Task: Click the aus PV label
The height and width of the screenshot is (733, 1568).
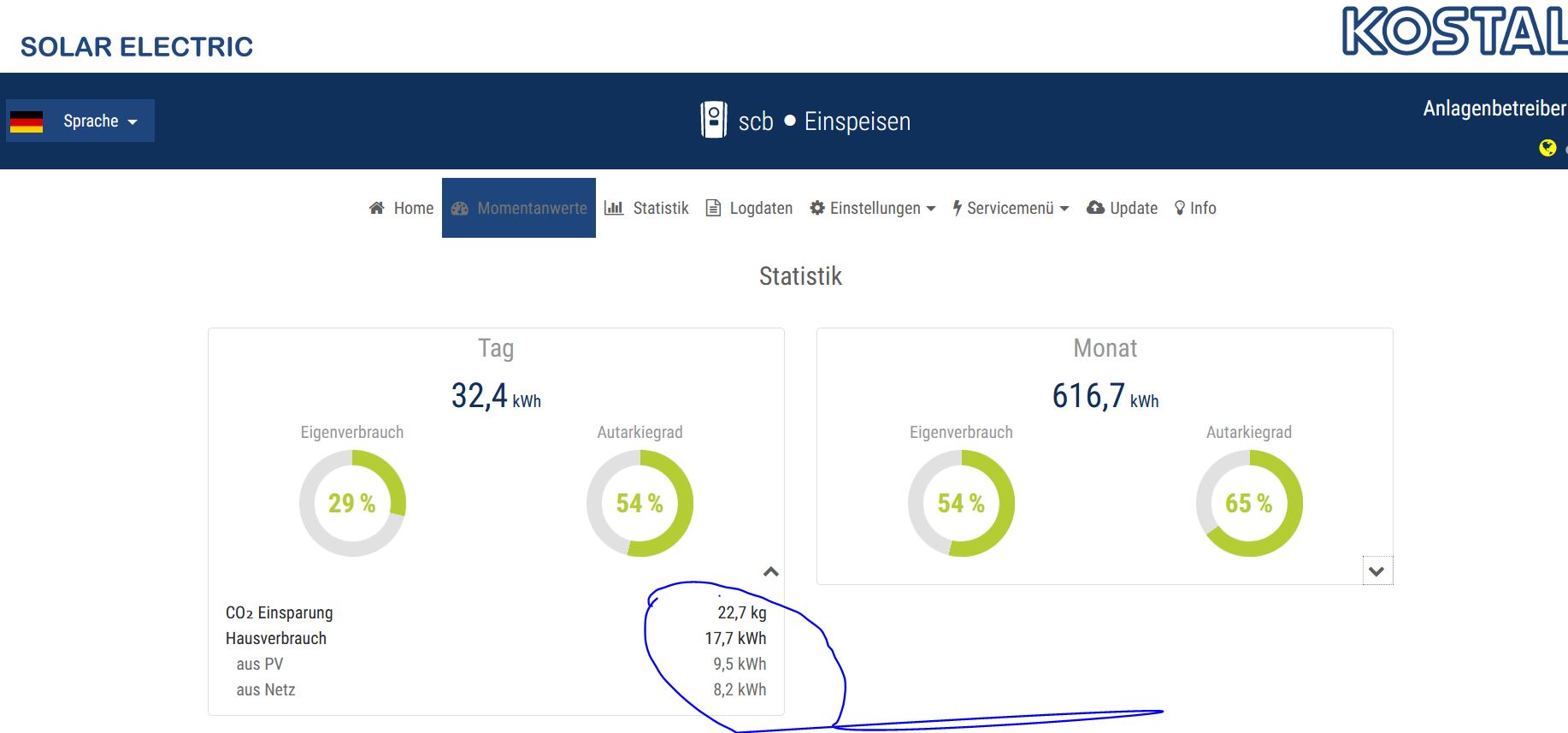Action: [x=260, y=664]
